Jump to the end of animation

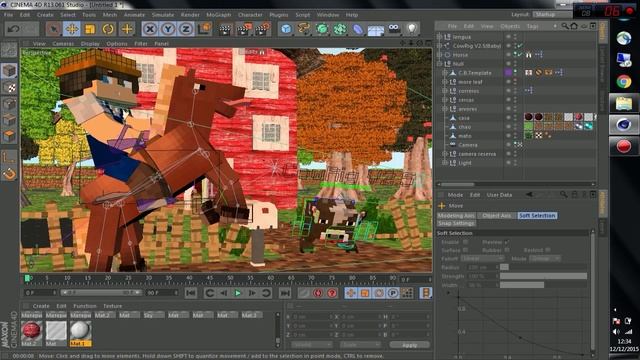(284, 293)
